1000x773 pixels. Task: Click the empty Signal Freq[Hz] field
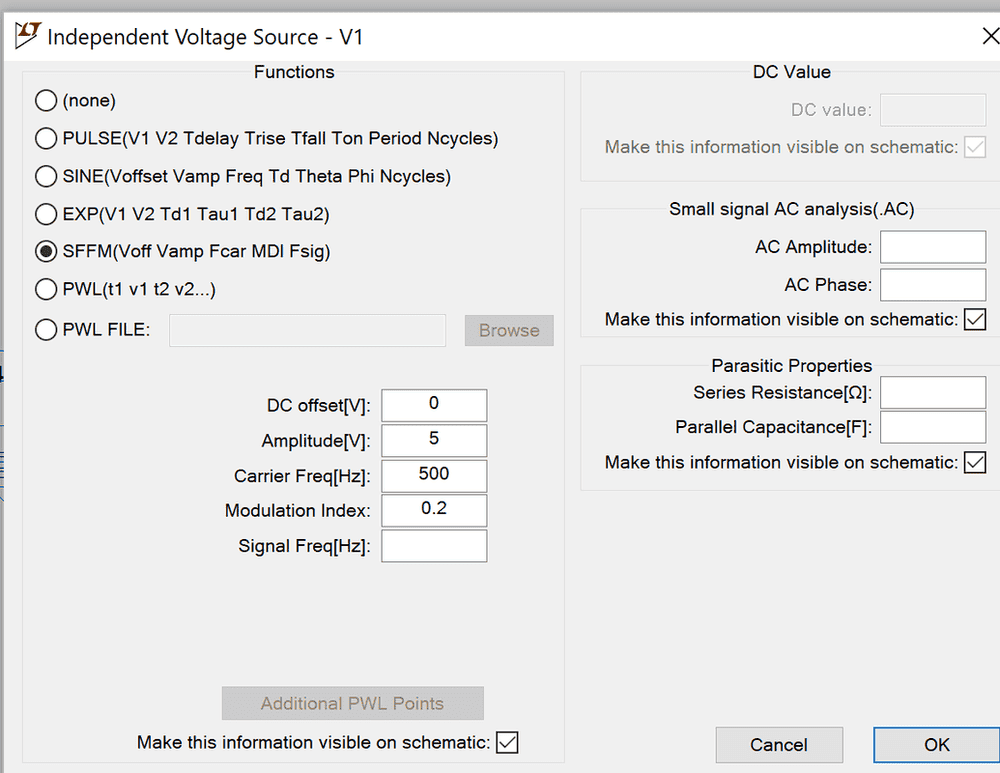[434, 546]
